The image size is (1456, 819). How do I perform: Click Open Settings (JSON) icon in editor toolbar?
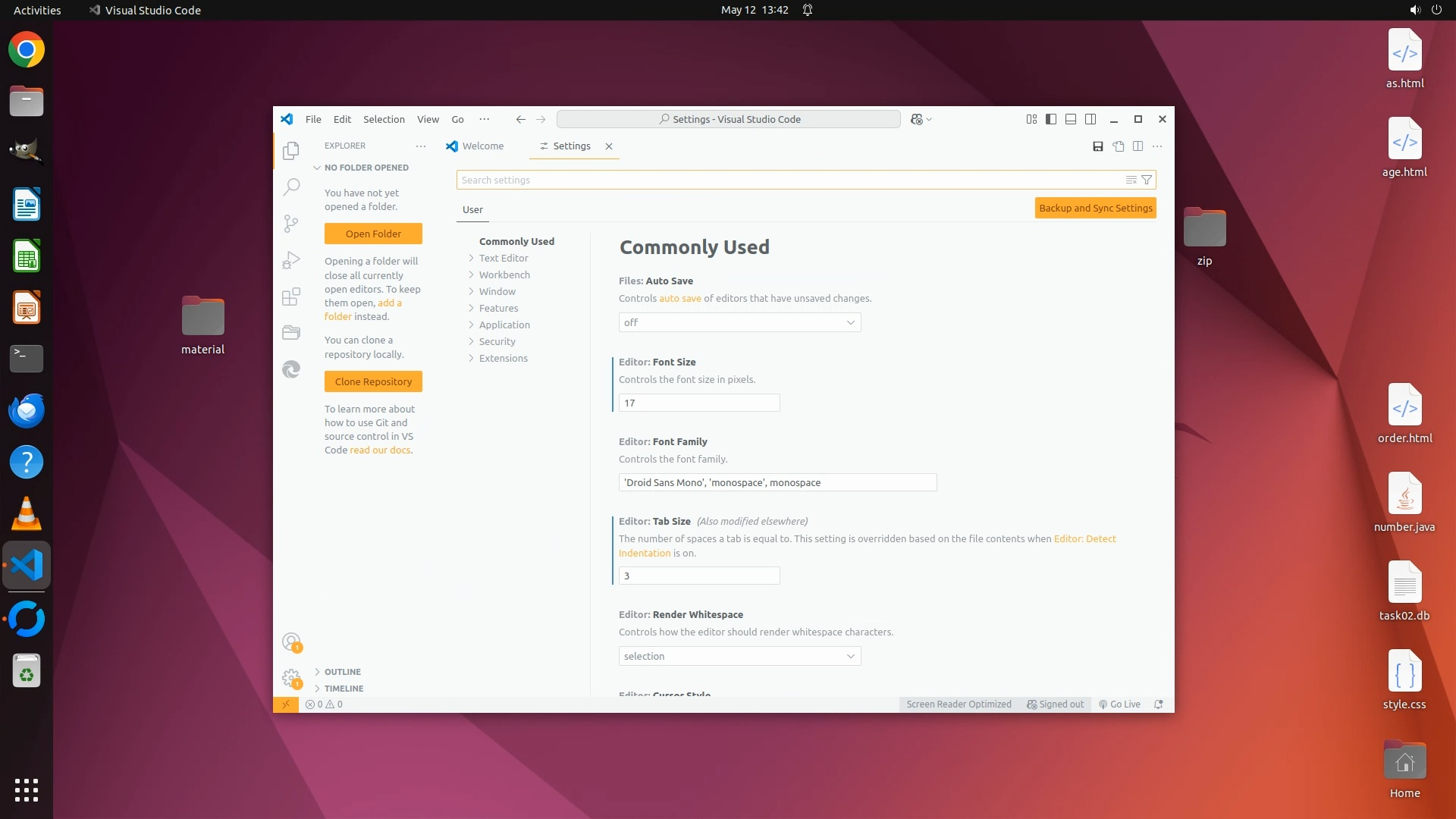[x=1118, y=146]
